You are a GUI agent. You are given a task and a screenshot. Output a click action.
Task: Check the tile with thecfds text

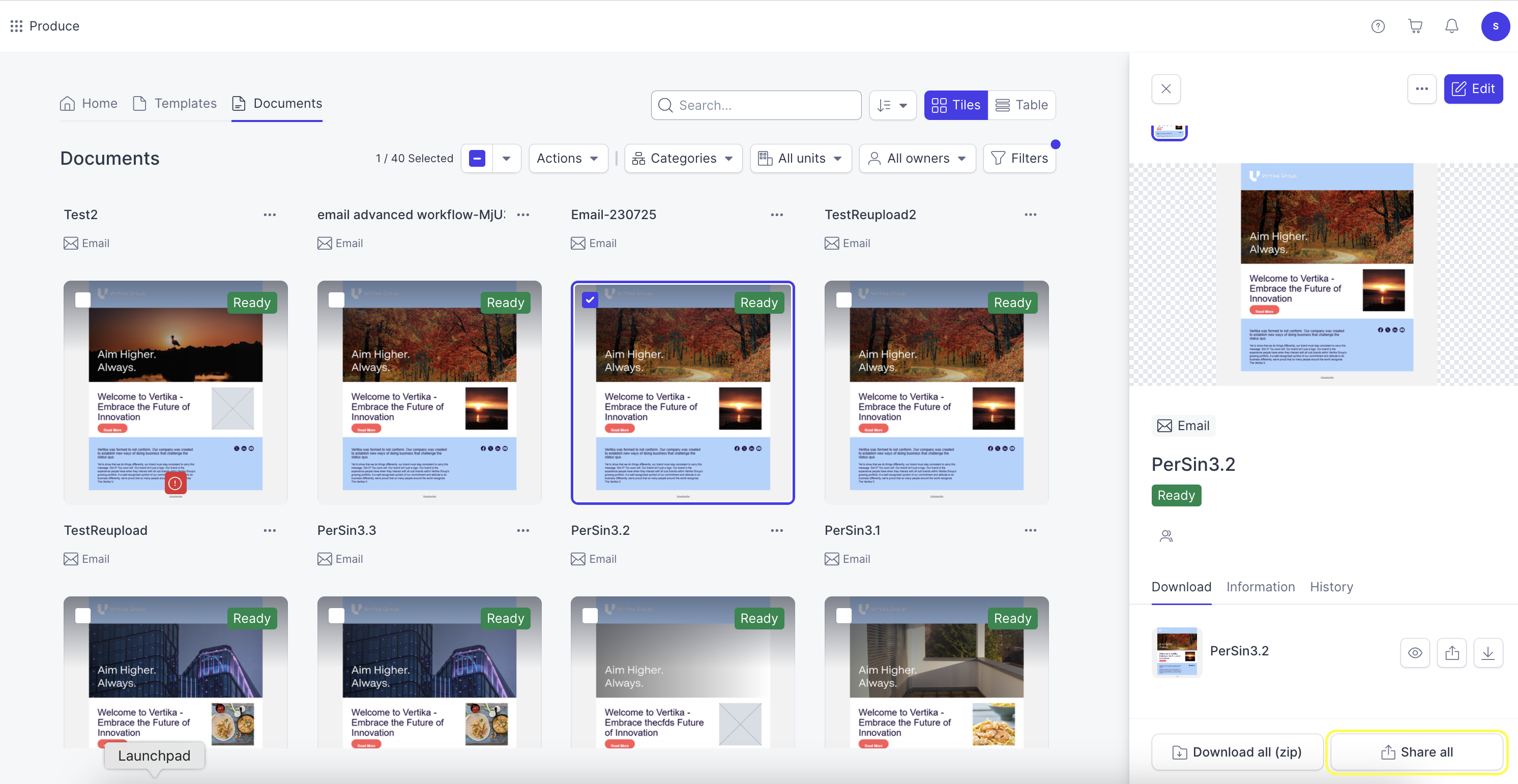(x=590, y=616)
